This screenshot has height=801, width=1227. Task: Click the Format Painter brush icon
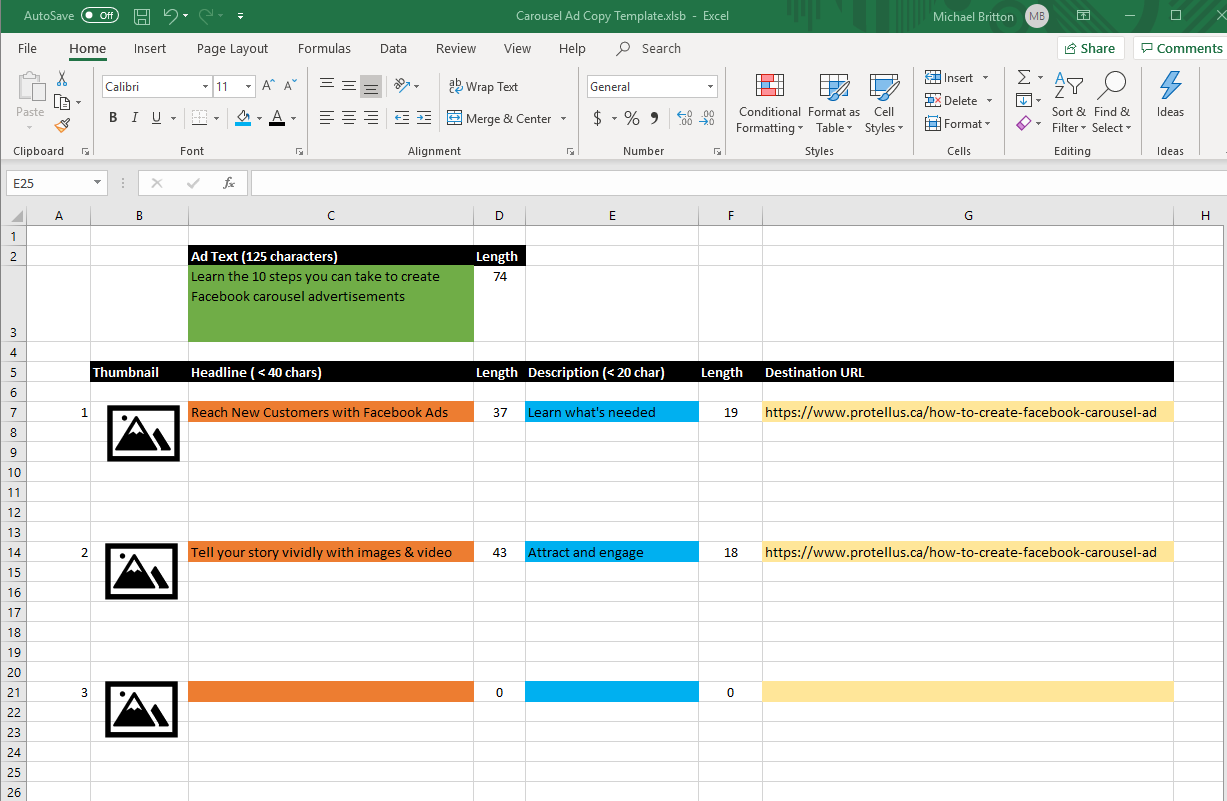[62, 125]
